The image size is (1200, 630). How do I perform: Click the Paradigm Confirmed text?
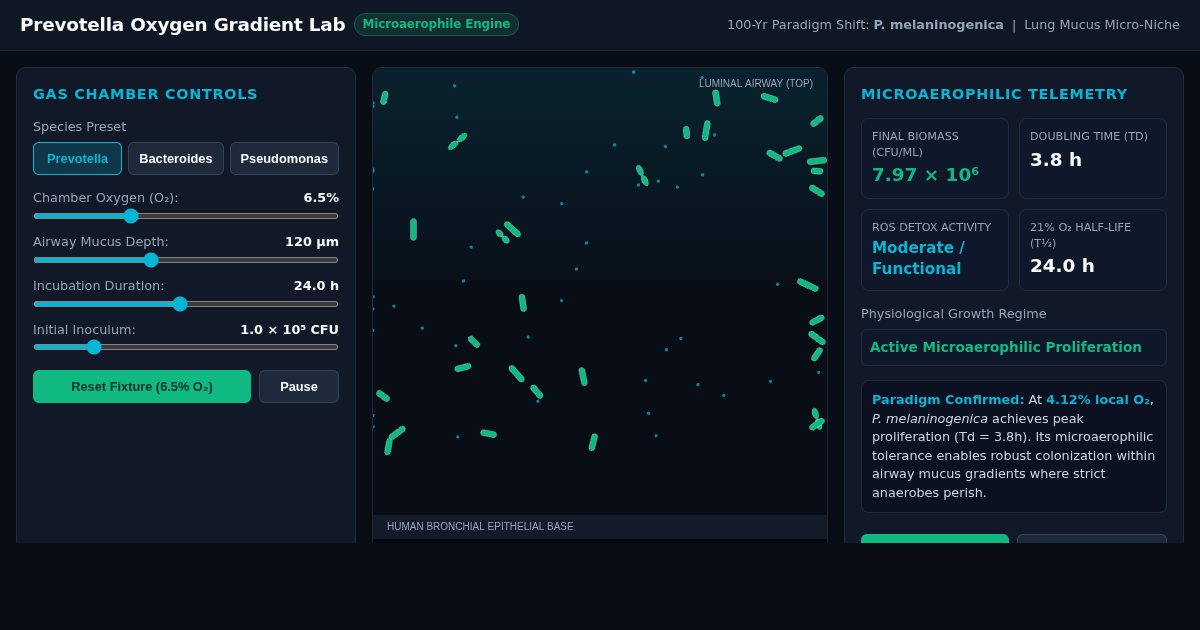948,400
